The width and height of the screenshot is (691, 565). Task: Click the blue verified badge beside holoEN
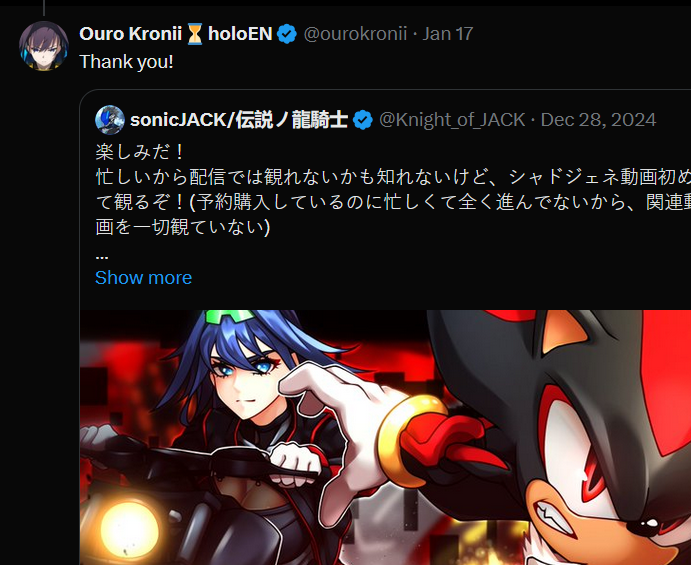pos(287,34)
